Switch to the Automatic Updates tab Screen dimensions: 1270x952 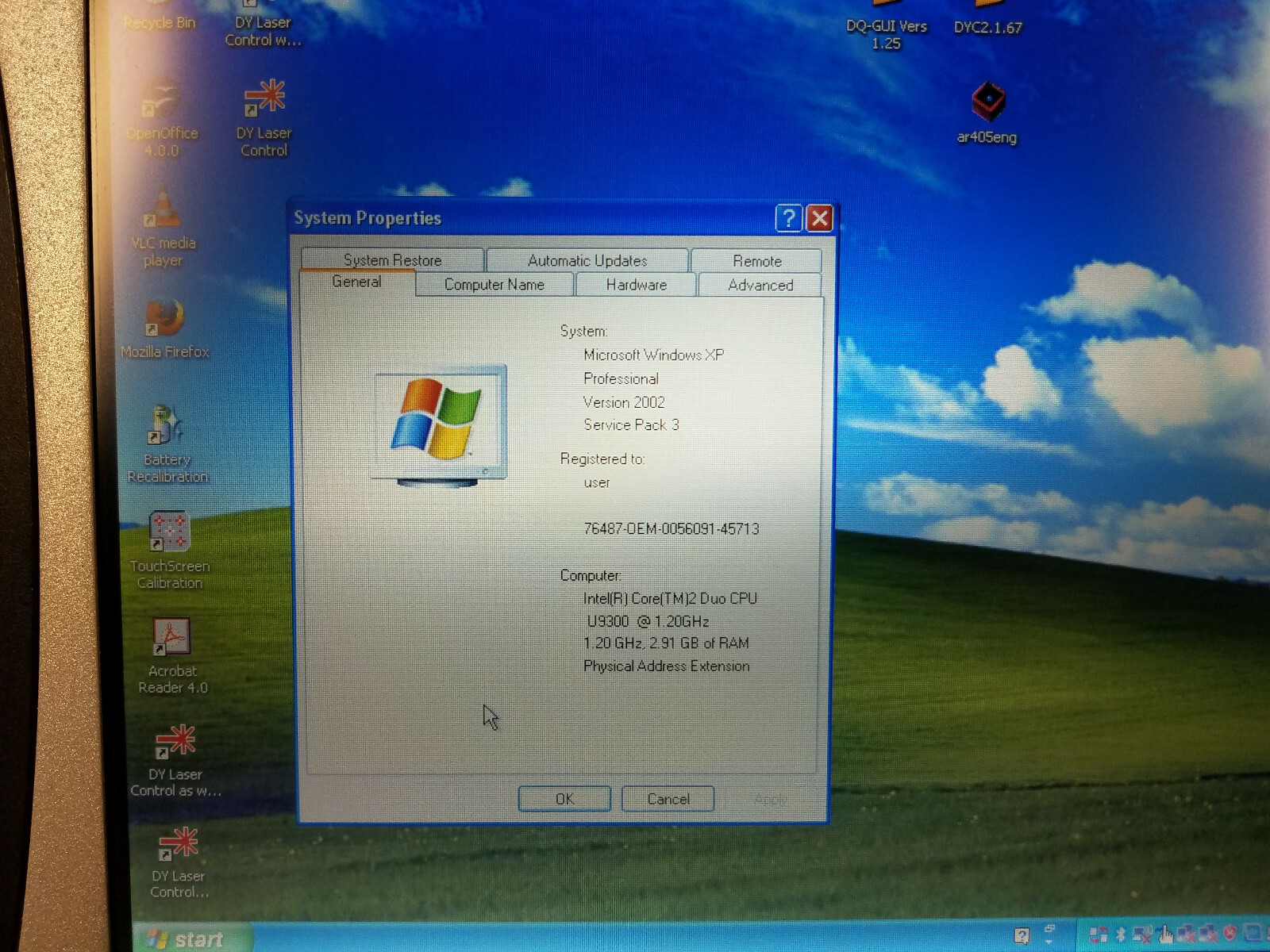tap(587, 260)
